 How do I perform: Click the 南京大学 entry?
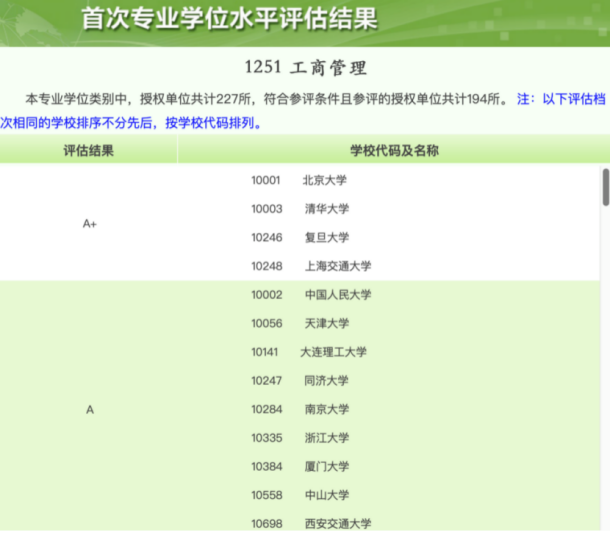[x=327, y=409]
